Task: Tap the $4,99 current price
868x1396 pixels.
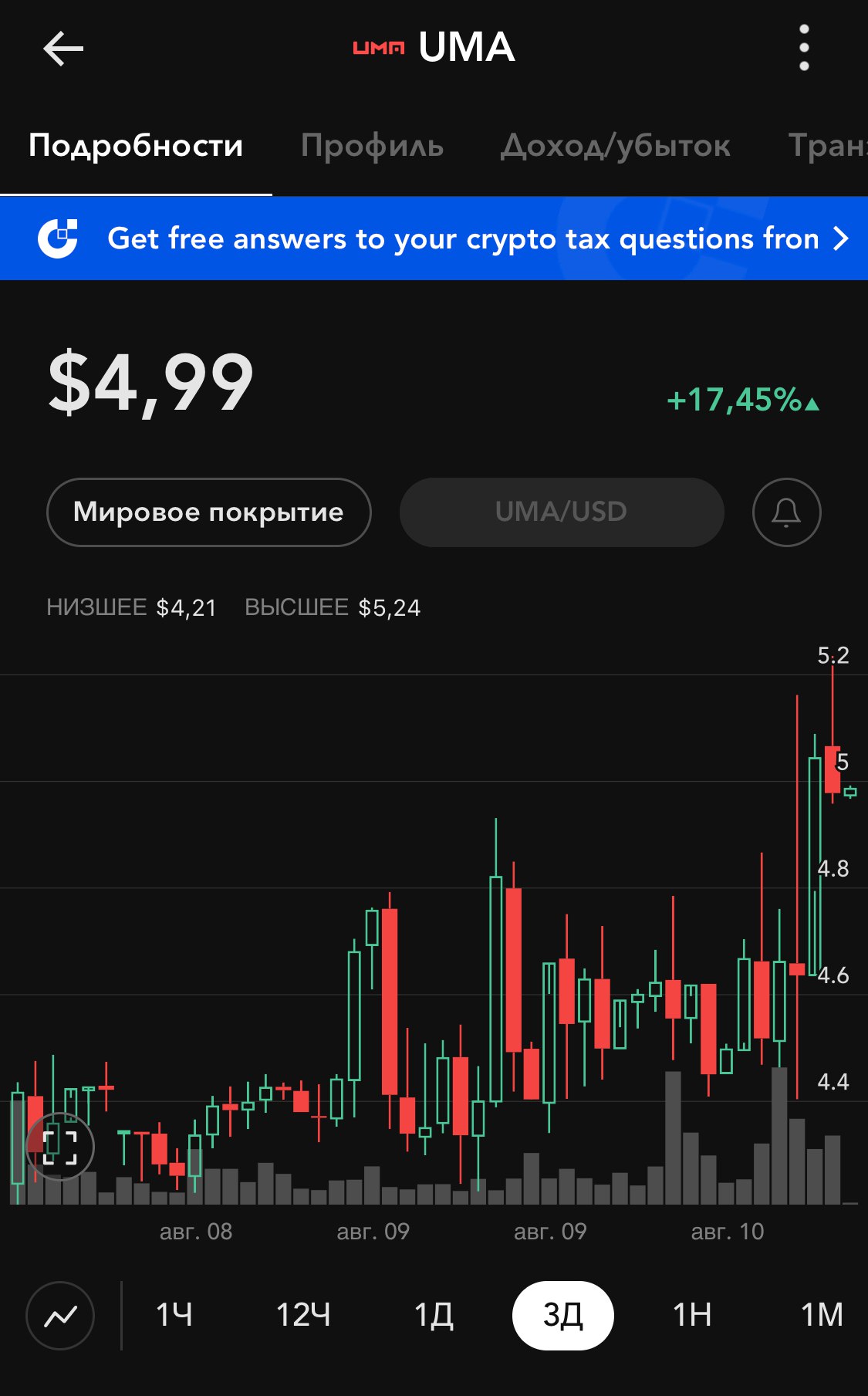Action: [x=150, y=382]
